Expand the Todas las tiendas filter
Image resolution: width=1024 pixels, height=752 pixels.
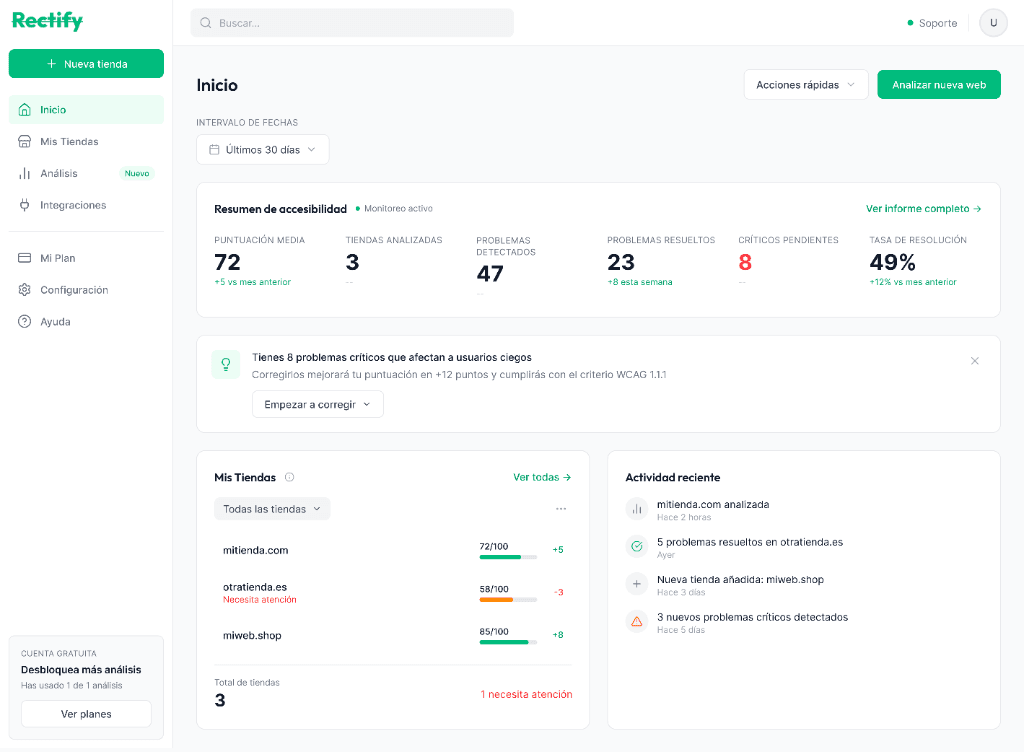click(271, 508)
